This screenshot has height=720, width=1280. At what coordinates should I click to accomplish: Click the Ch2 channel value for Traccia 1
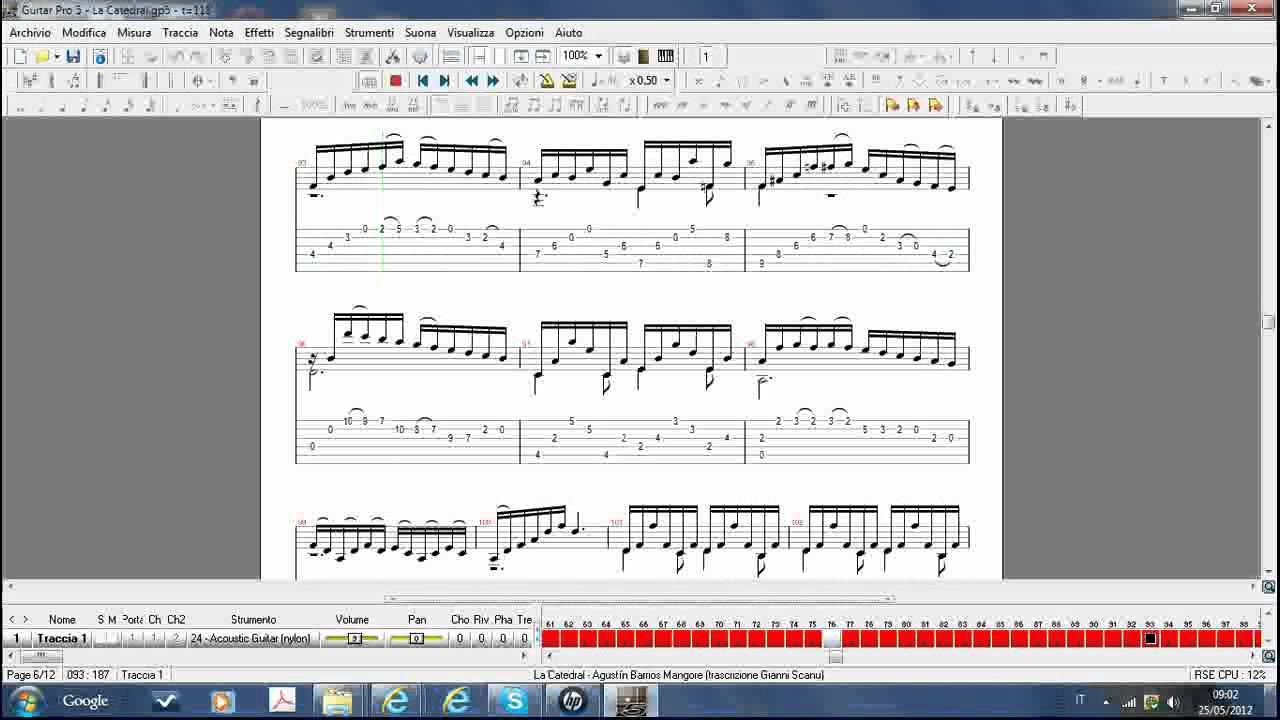click(x=176, y=638)
